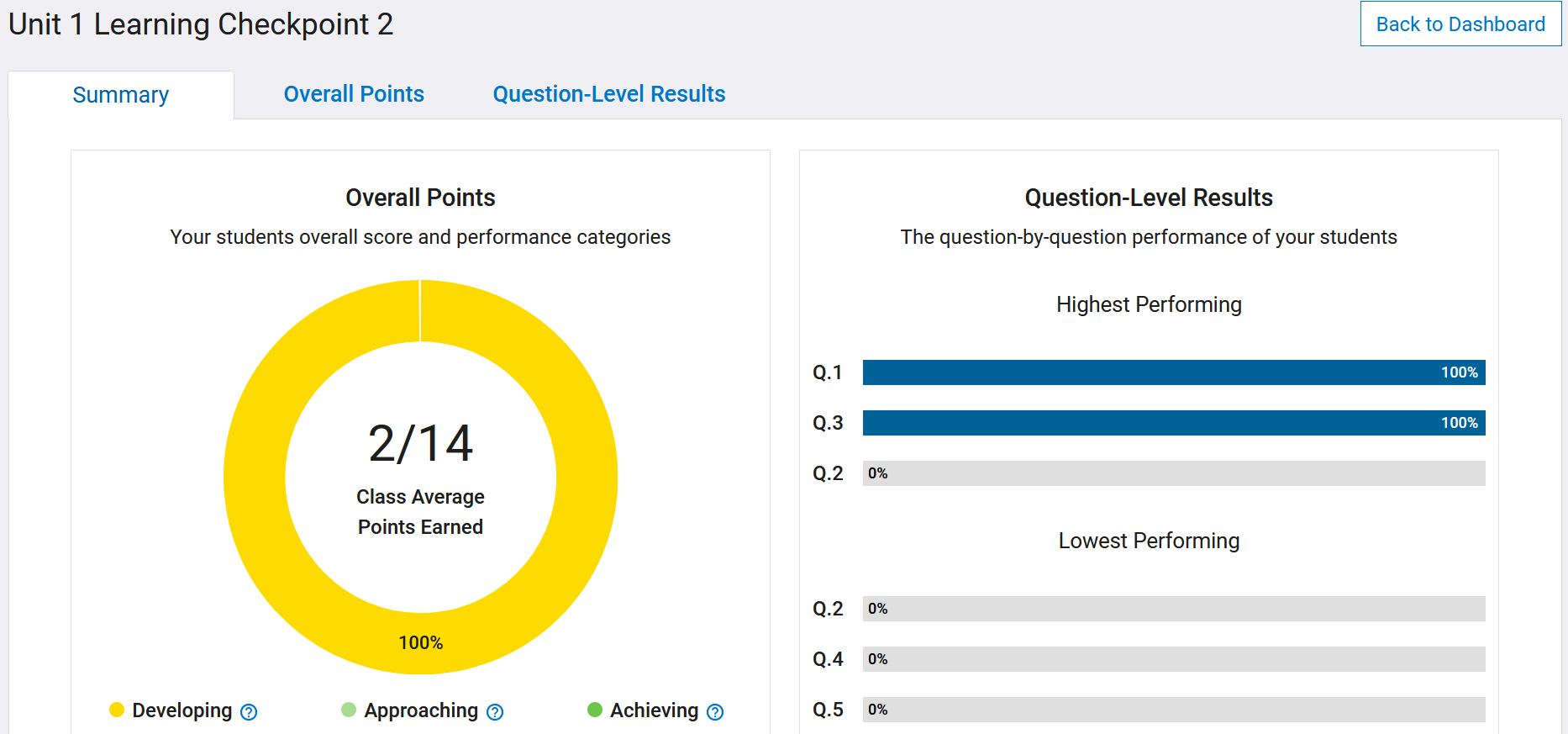Click the Q.1 100% bar in Highest Performing

(x=1173, y=372)
